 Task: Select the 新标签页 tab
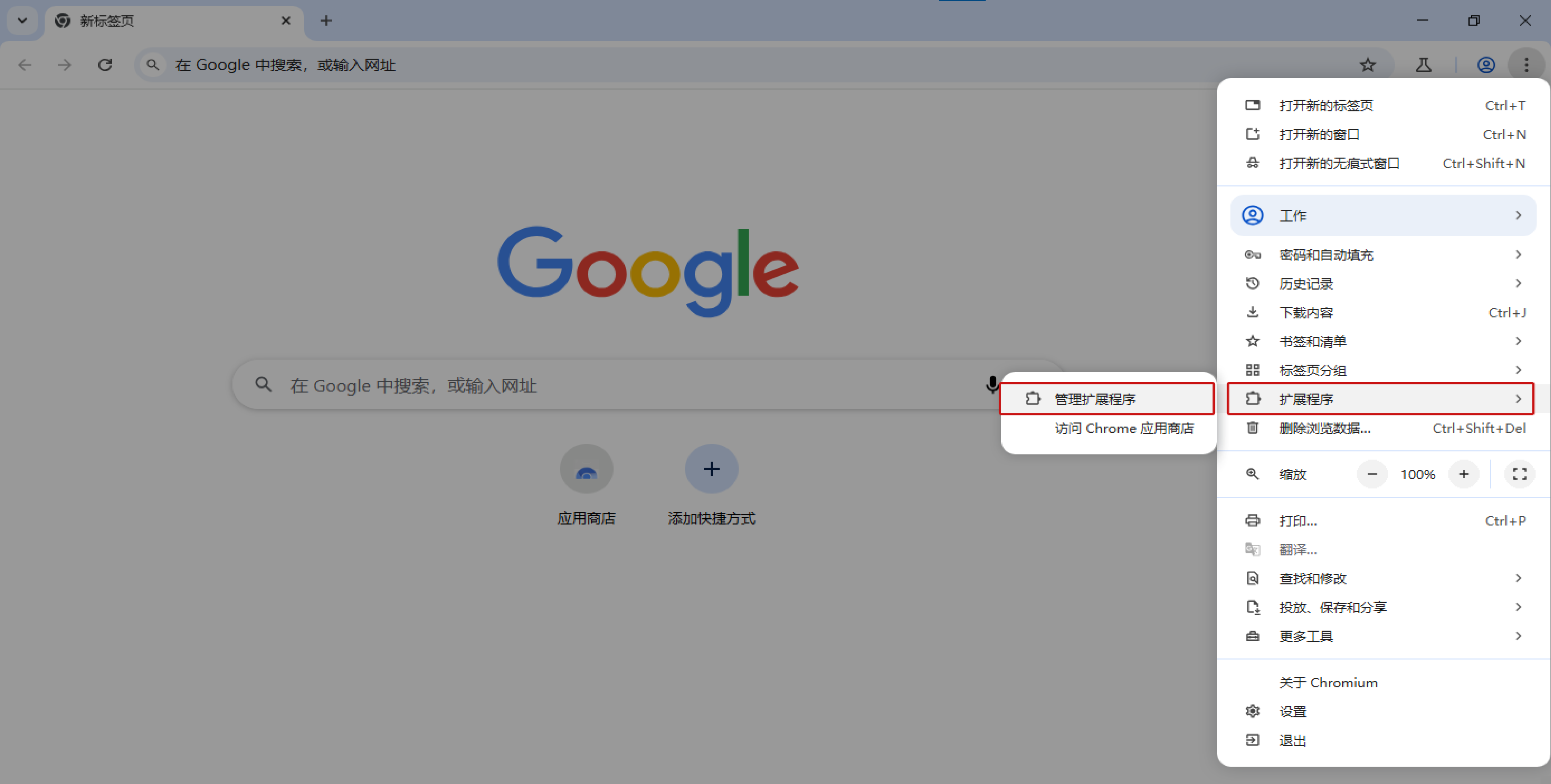[x=174, y=21]
